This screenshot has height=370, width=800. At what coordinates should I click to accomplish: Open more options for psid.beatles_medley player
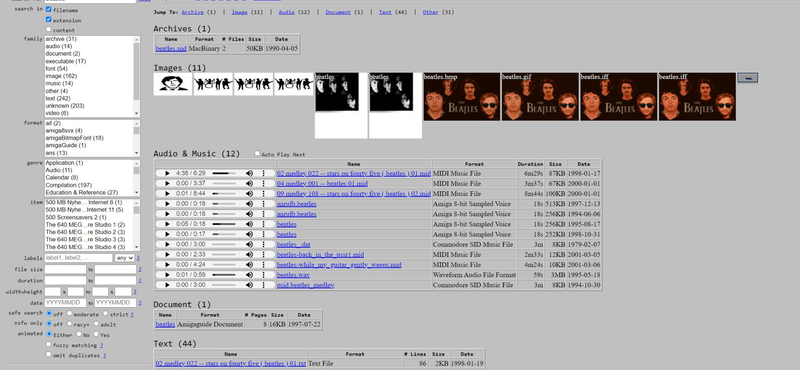click(x=264, y=285)
